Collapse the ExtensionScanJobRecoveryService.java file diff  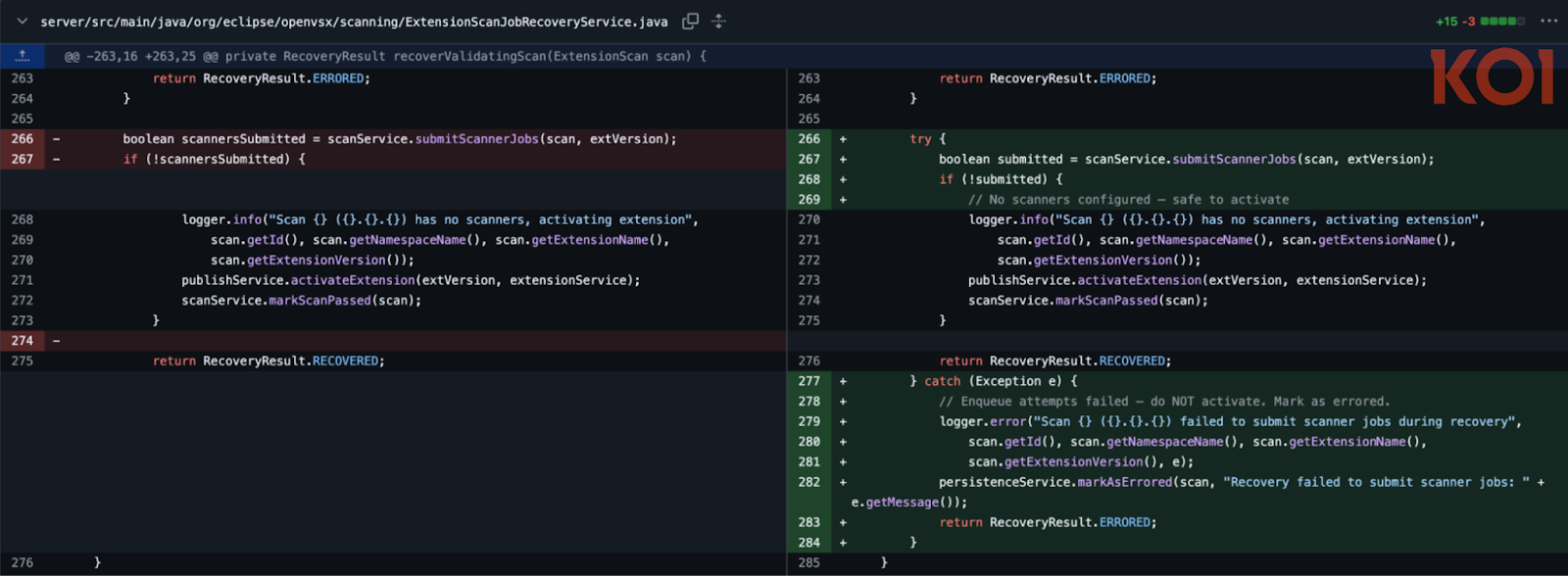[22, 21]
